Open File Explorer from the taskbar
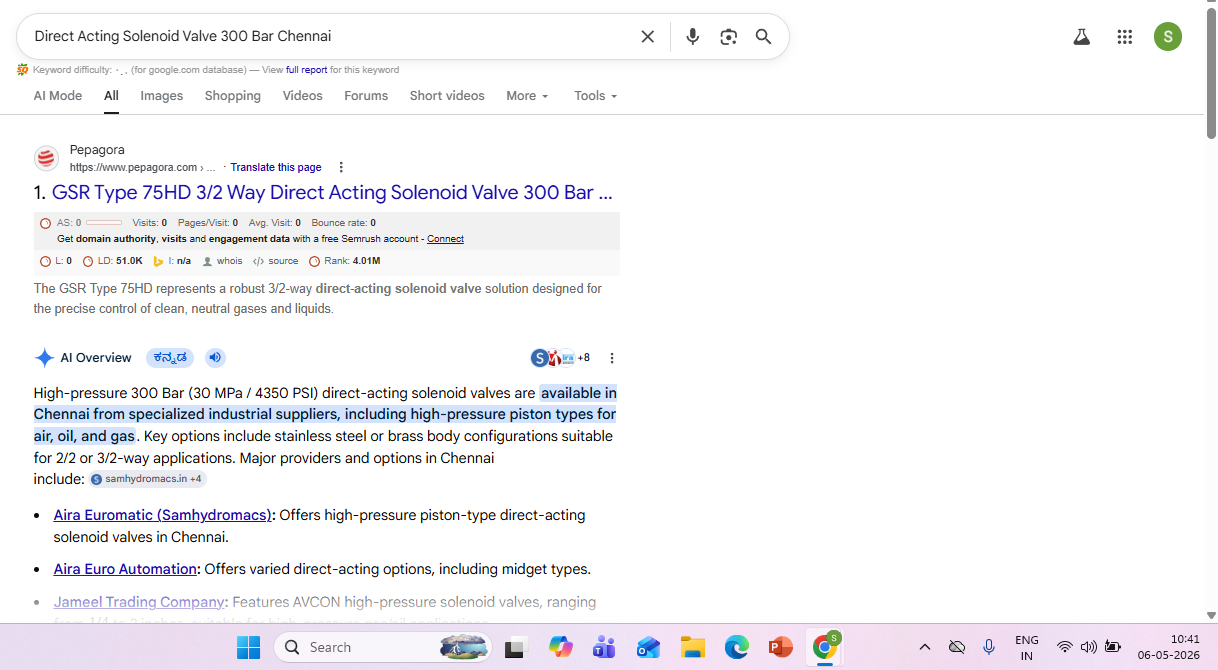 coord(692,648)
